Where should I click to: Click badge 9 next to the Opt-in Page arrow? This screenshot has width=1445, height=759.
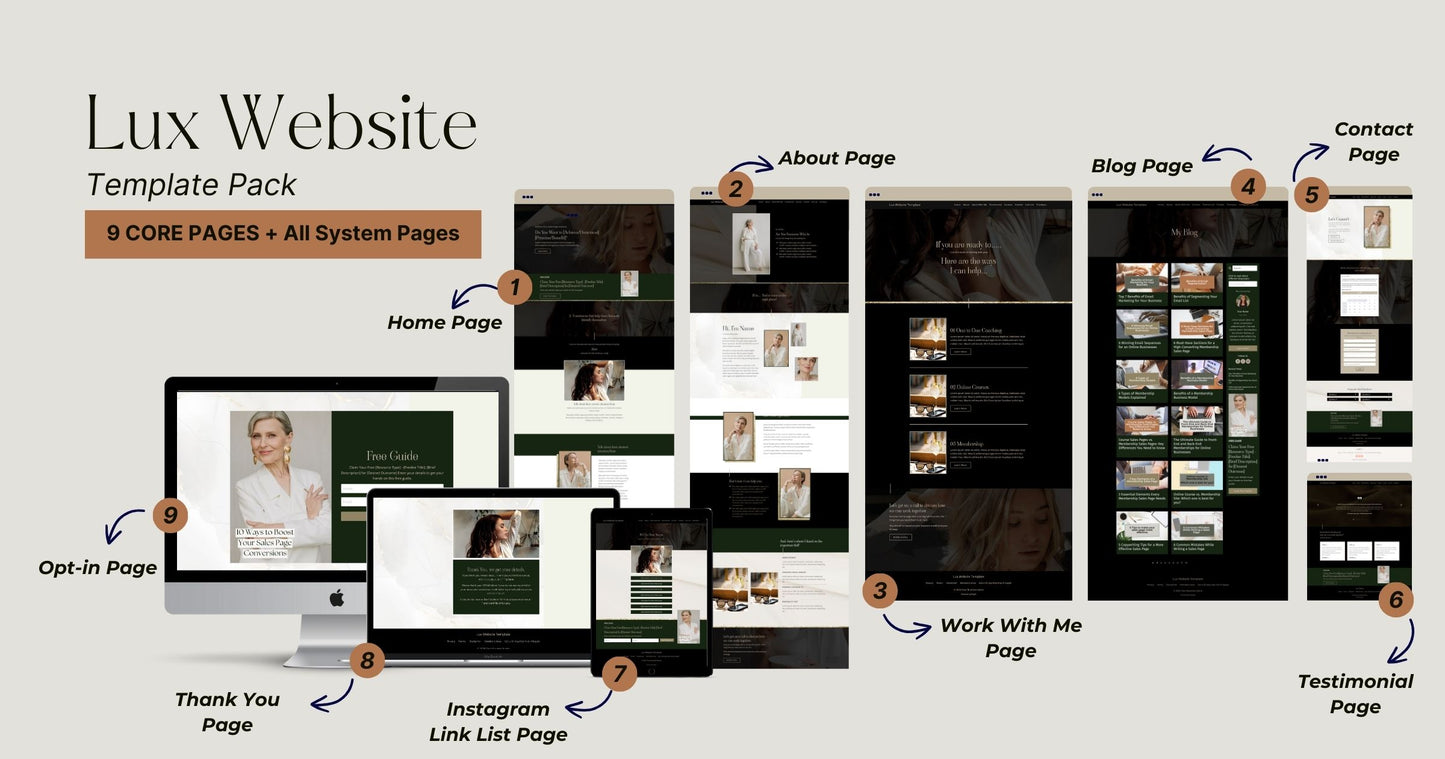[x=171, y=514]
